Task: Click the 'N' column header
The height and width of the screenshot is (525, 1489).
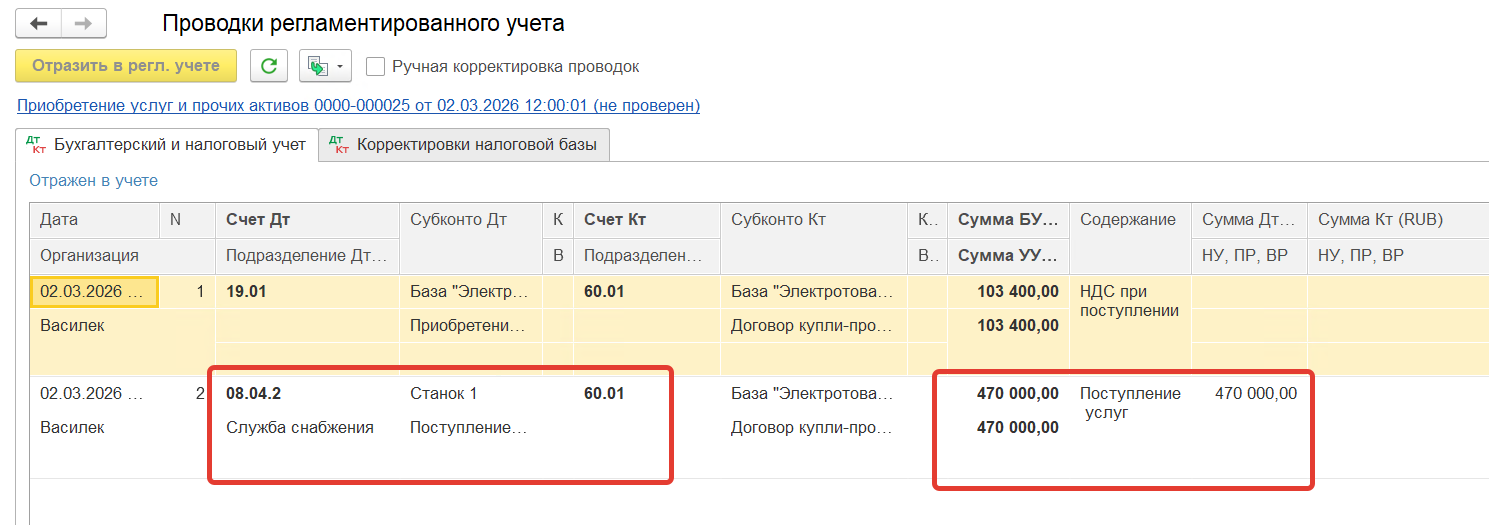Action: pos(187,220)
